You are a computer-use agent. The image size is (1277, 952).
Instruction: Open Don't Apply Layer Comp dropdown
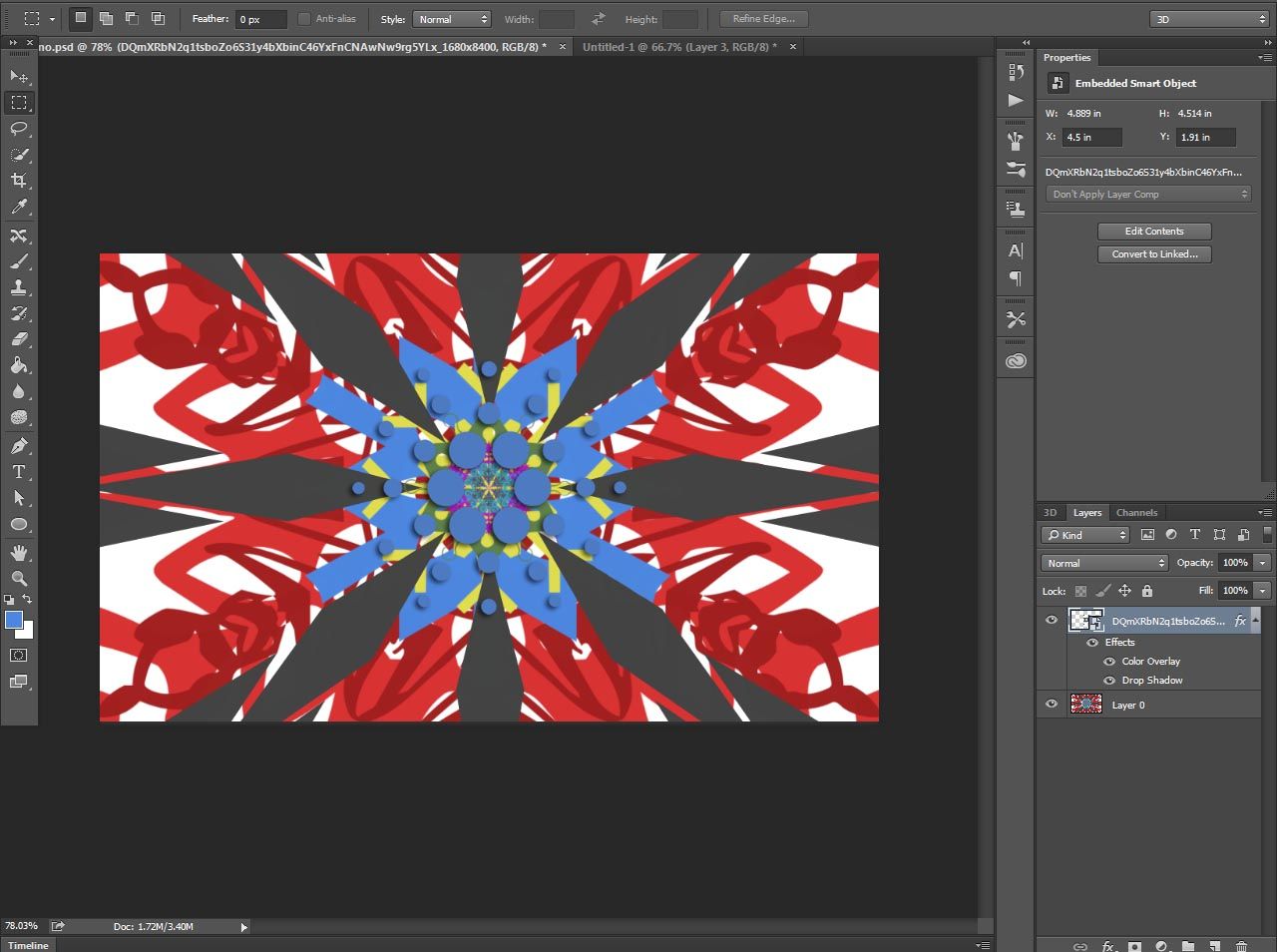(x=1148, y=195)
